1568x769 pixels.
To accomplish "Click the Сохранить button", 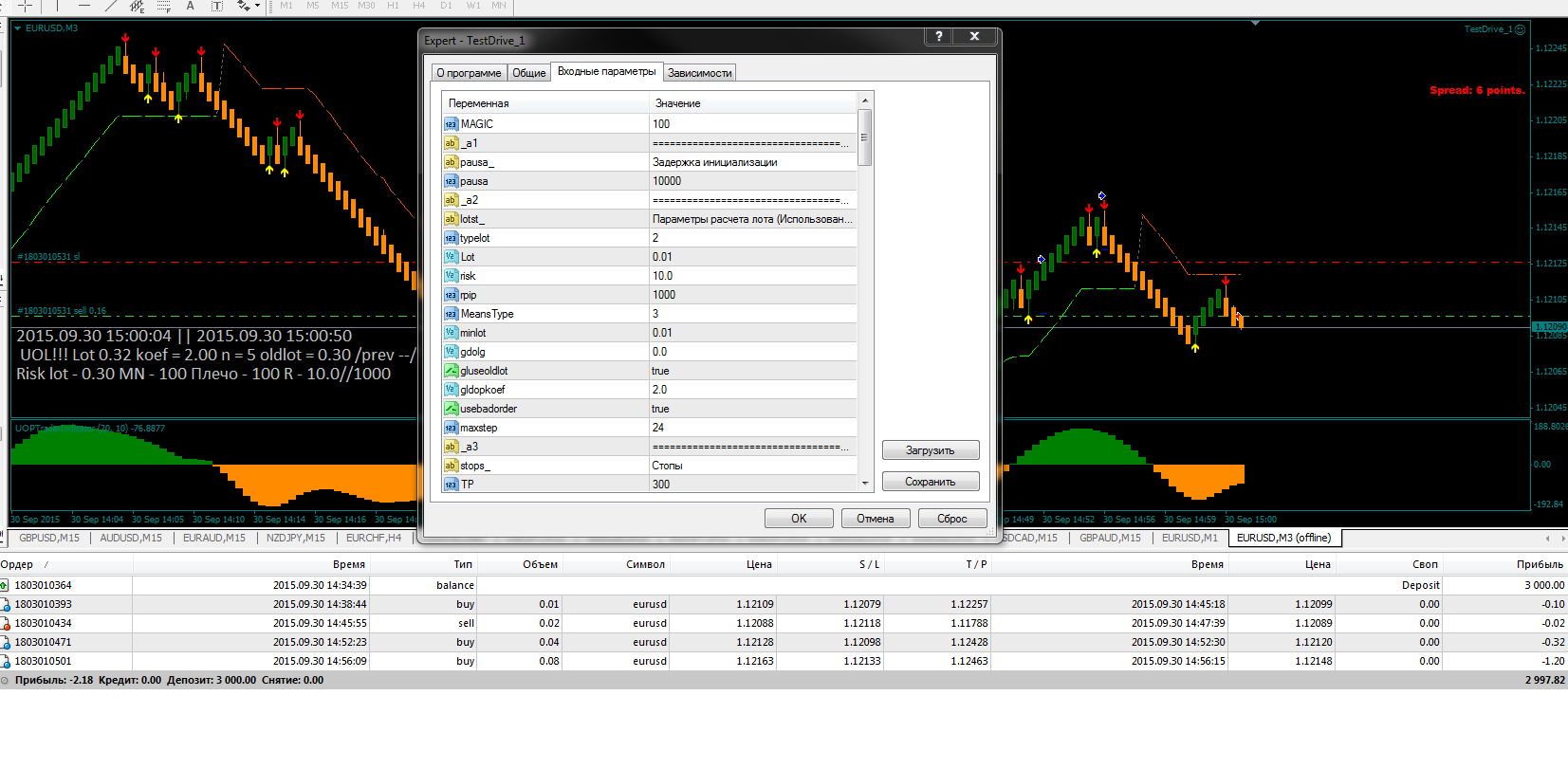I will [x=931, y=482].
